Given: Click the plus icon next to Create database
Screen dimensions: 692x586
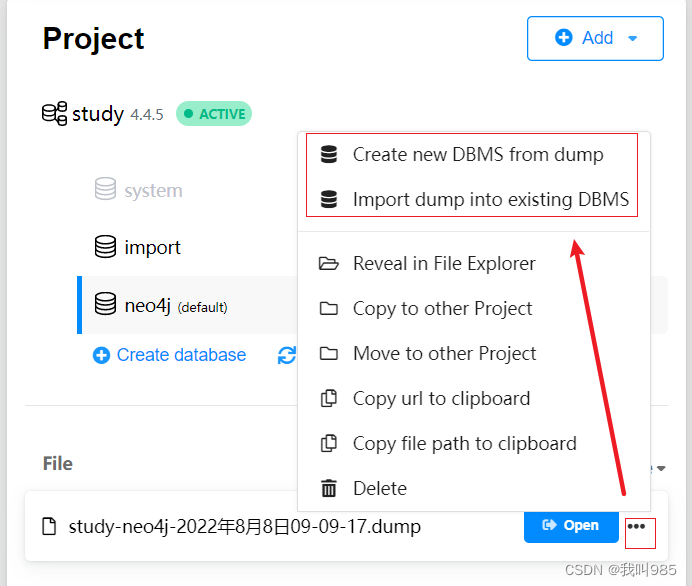Looking at the screenshot, I should (101, 355).
